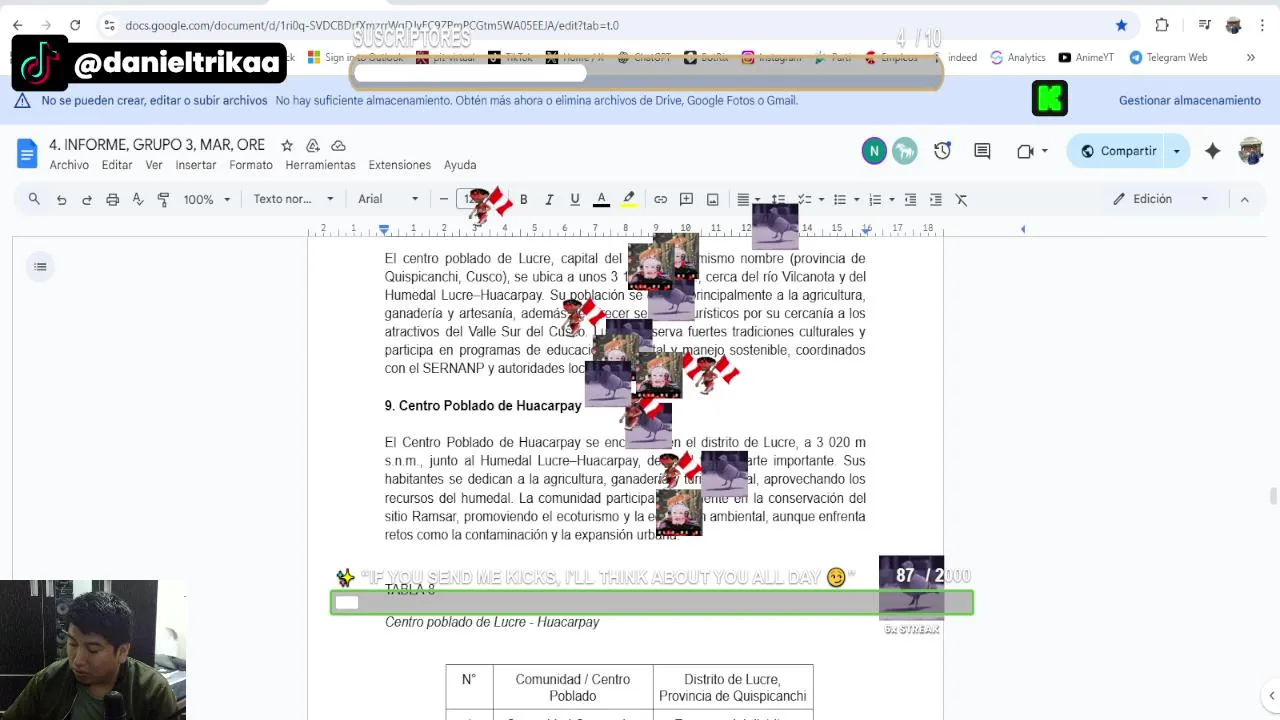Open the text color picker

601,199
